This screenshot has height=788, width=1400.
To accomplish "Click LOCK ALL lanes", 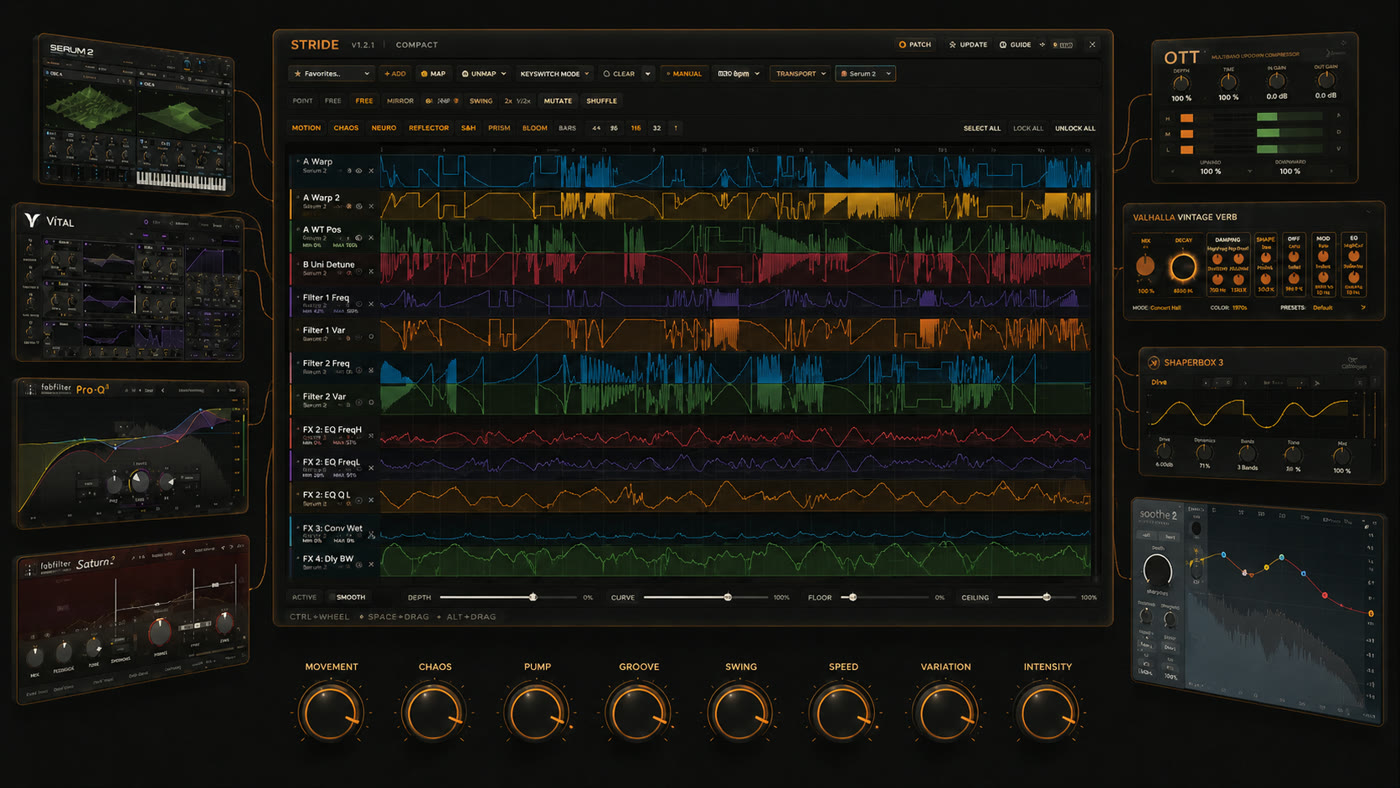I will tap(1028, 128).
